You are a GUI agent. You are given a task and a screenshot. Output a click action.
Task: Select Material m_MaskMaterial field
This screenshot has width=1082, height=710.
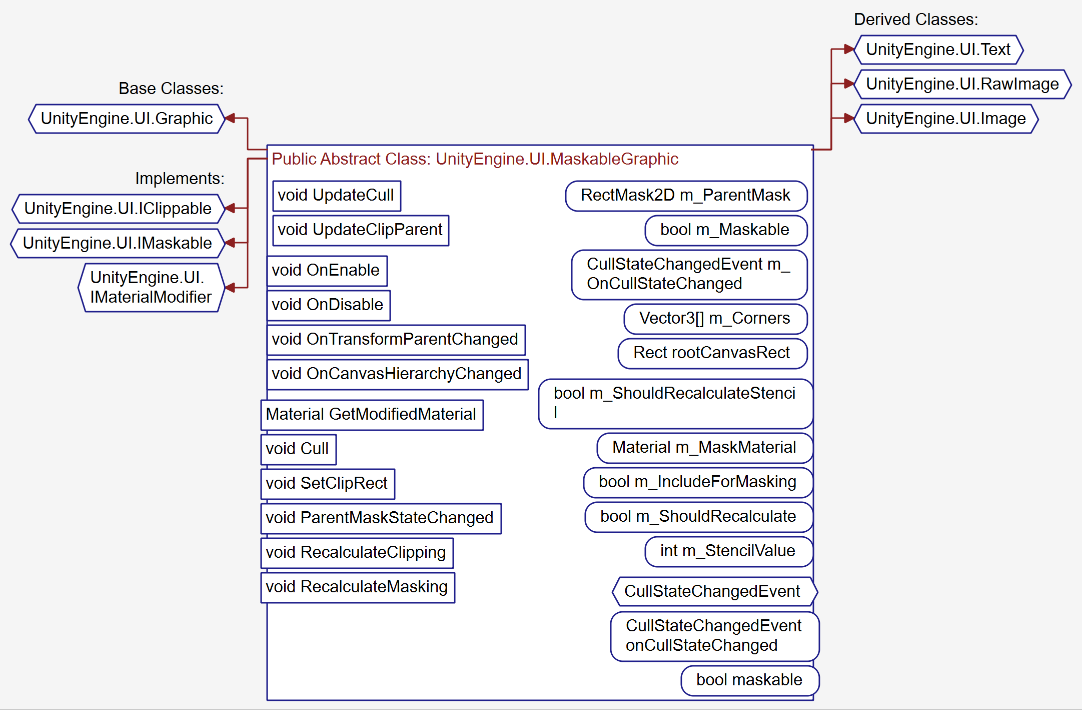(x=705, y=448)
